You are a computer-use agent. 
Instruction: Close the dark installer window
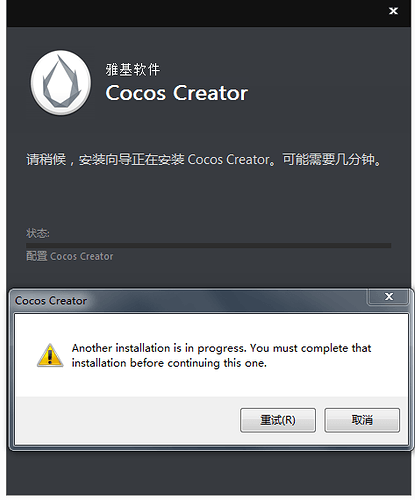[x=393, y=11]
